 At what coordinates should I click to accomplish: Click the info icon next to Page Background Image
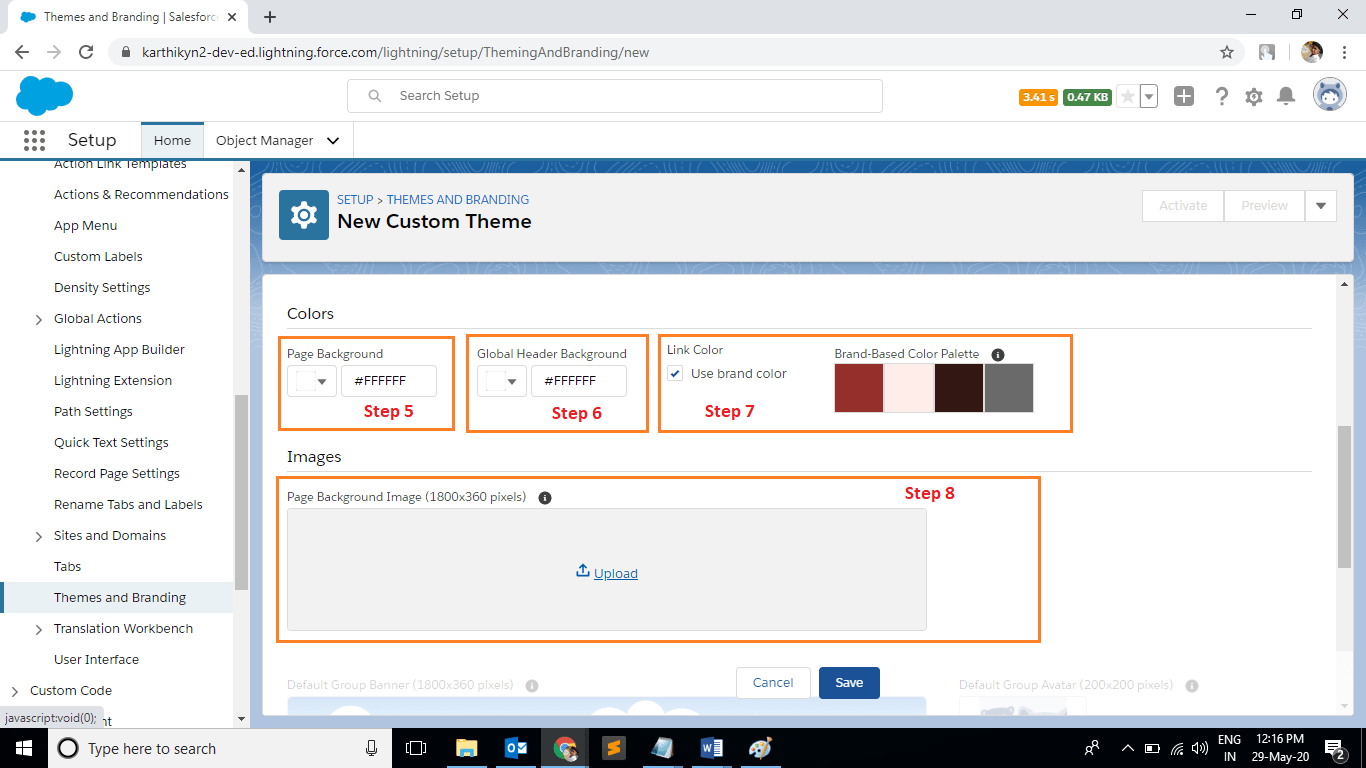tap(544, 496)
